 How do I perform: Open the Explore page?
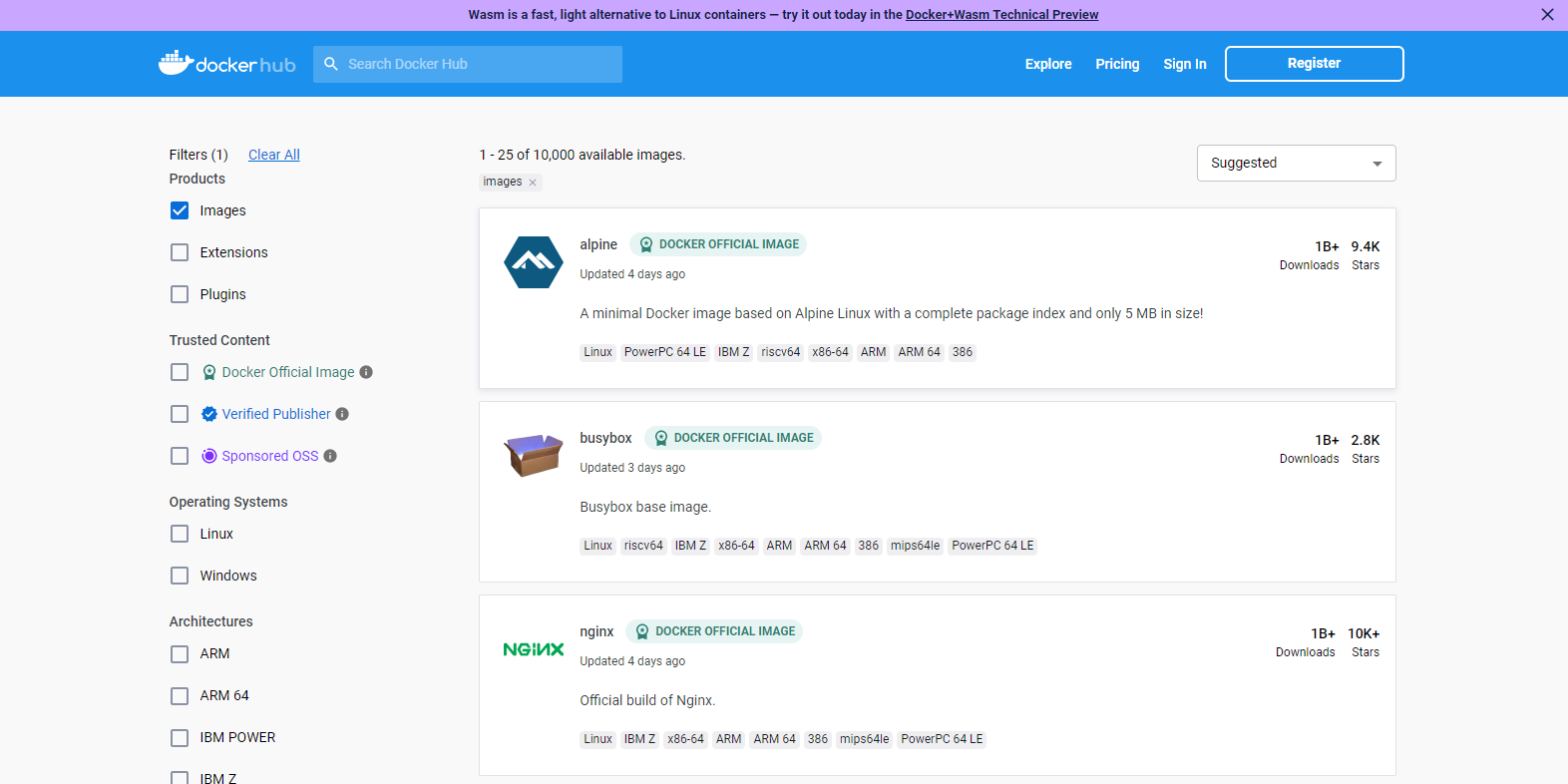pos(1048,64)
